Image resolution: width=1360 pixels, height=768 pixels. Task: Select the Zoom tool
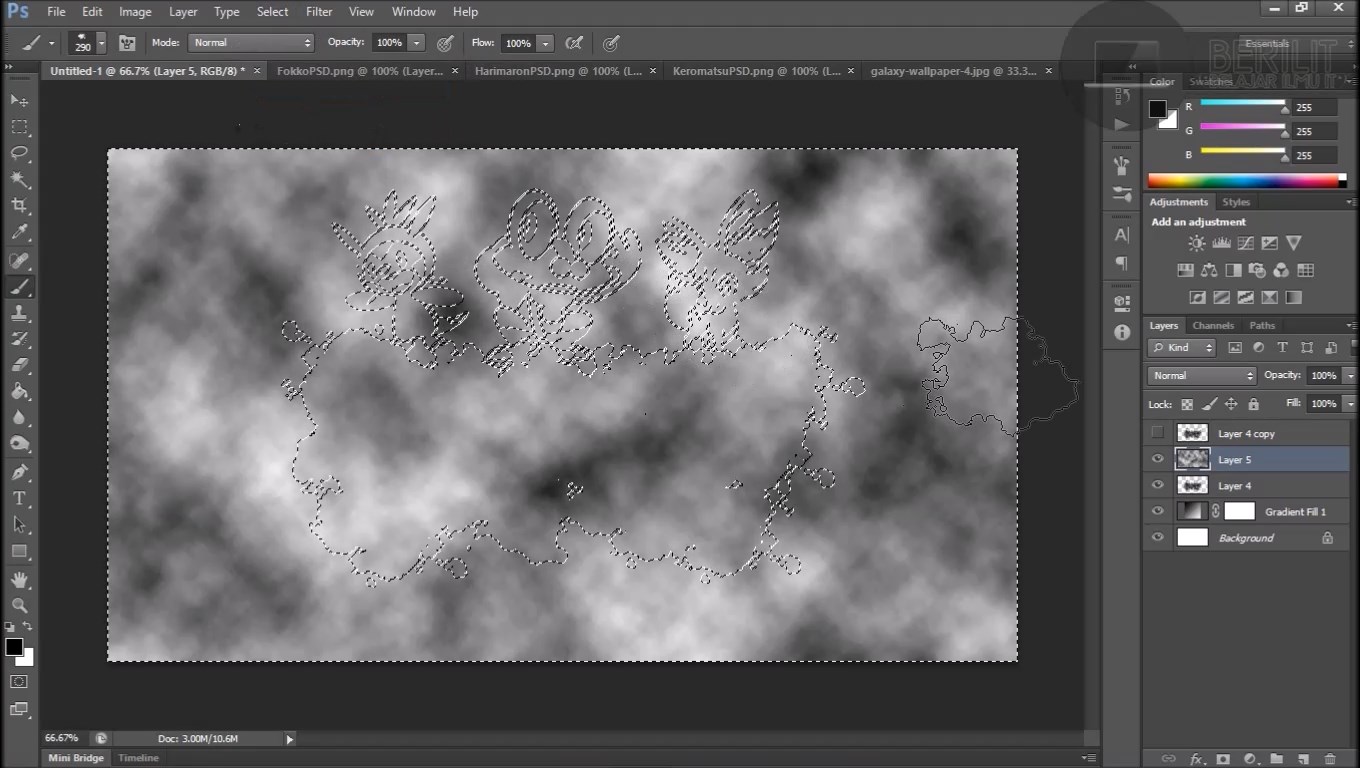coord(19,605)
